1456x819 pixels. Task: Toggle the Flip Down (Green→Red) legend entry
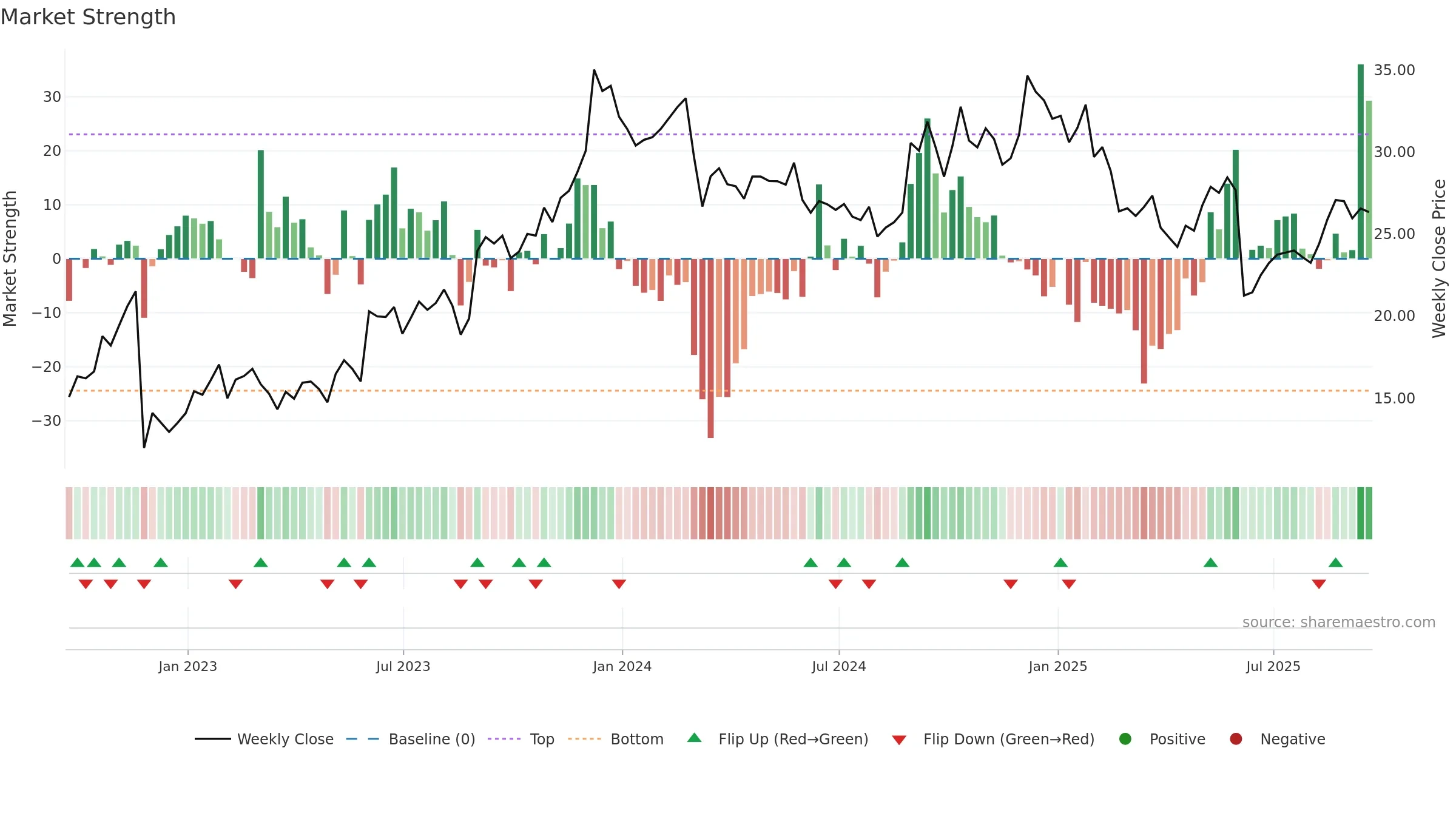pos(994,739)
